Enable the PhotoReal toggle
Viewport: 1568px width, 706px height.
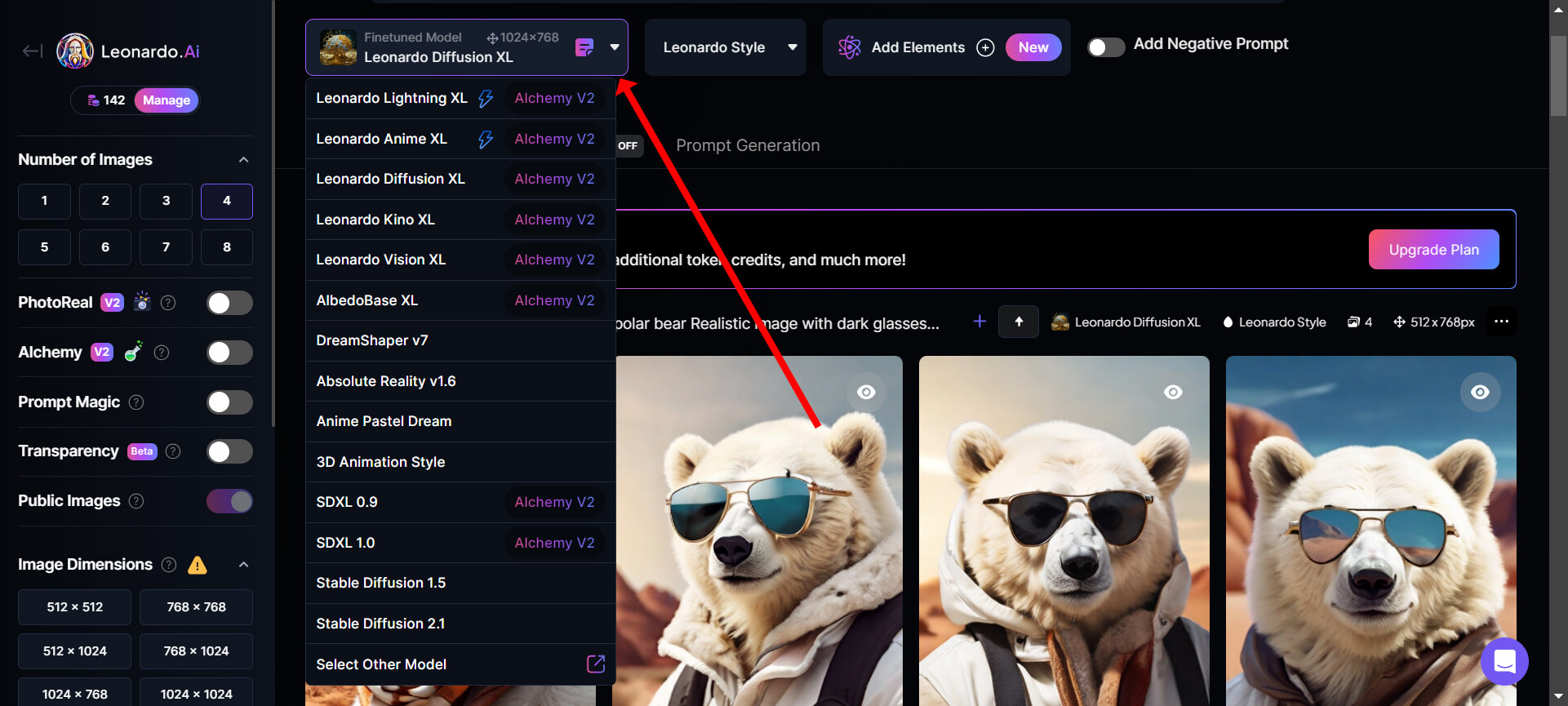point(229,304)
